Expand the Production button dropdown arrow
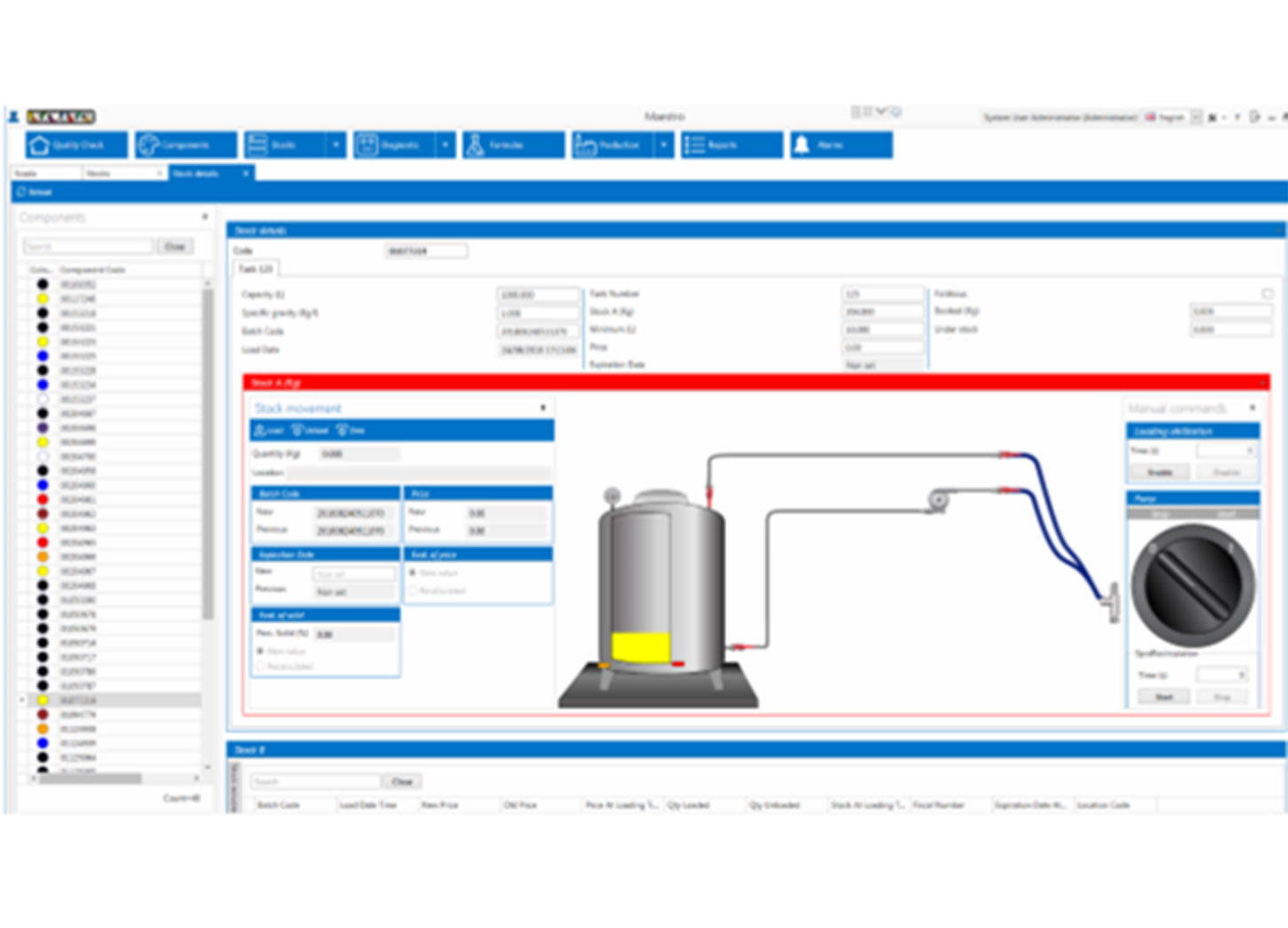1288x928 pixels. (x=664, y=144)
